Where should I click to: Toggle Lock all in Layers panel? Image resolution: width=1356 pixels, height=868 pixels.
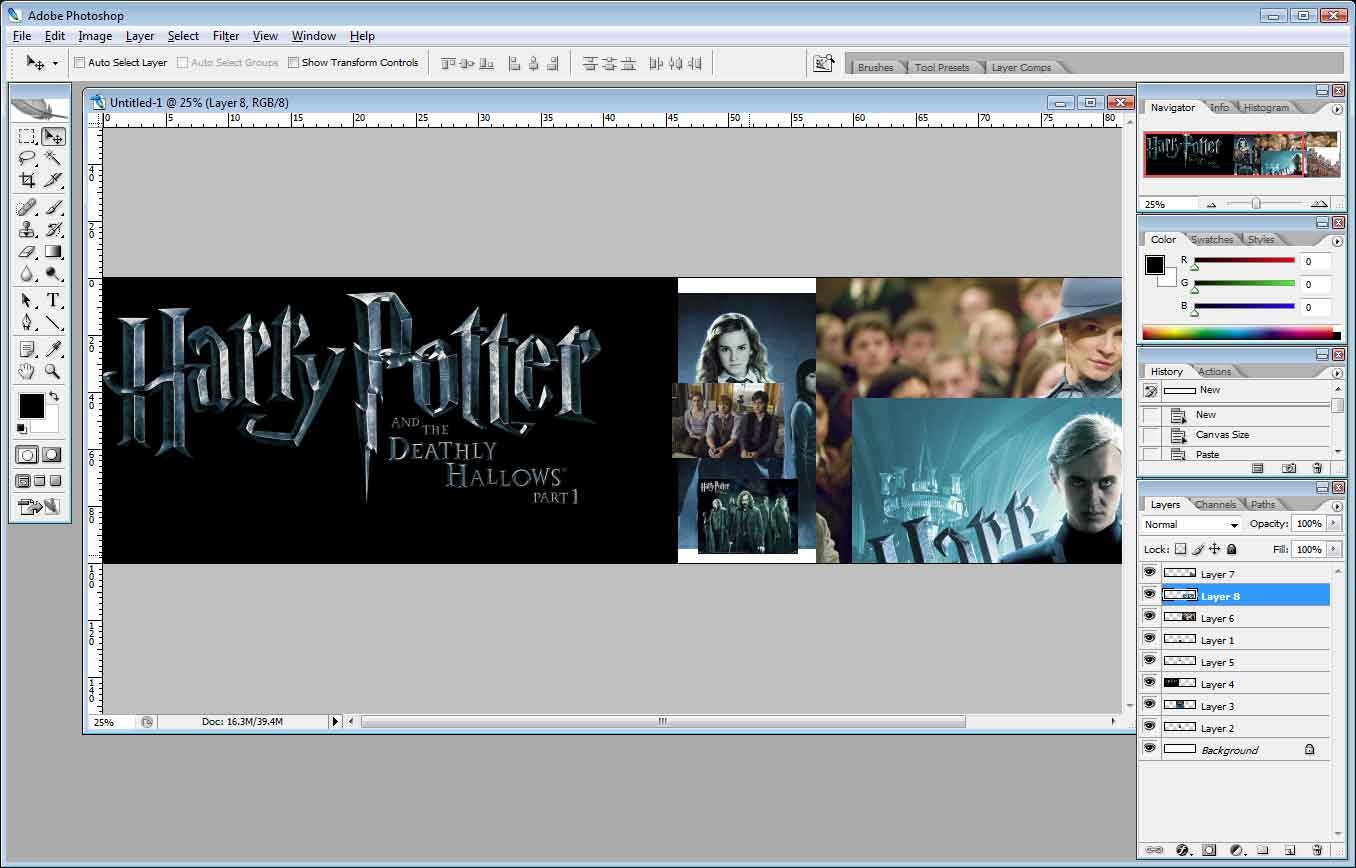pos(1231,549)
